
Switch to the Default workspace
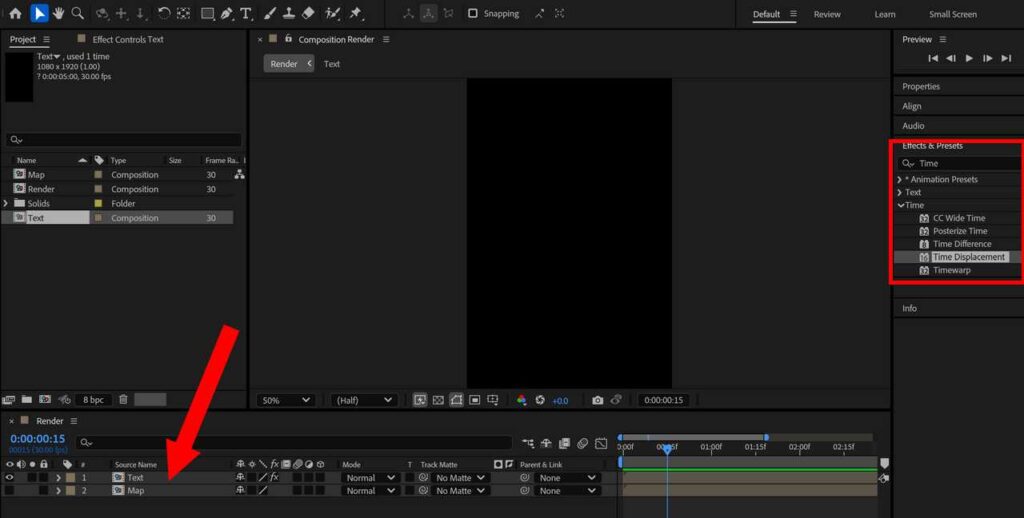pos(766,14)
